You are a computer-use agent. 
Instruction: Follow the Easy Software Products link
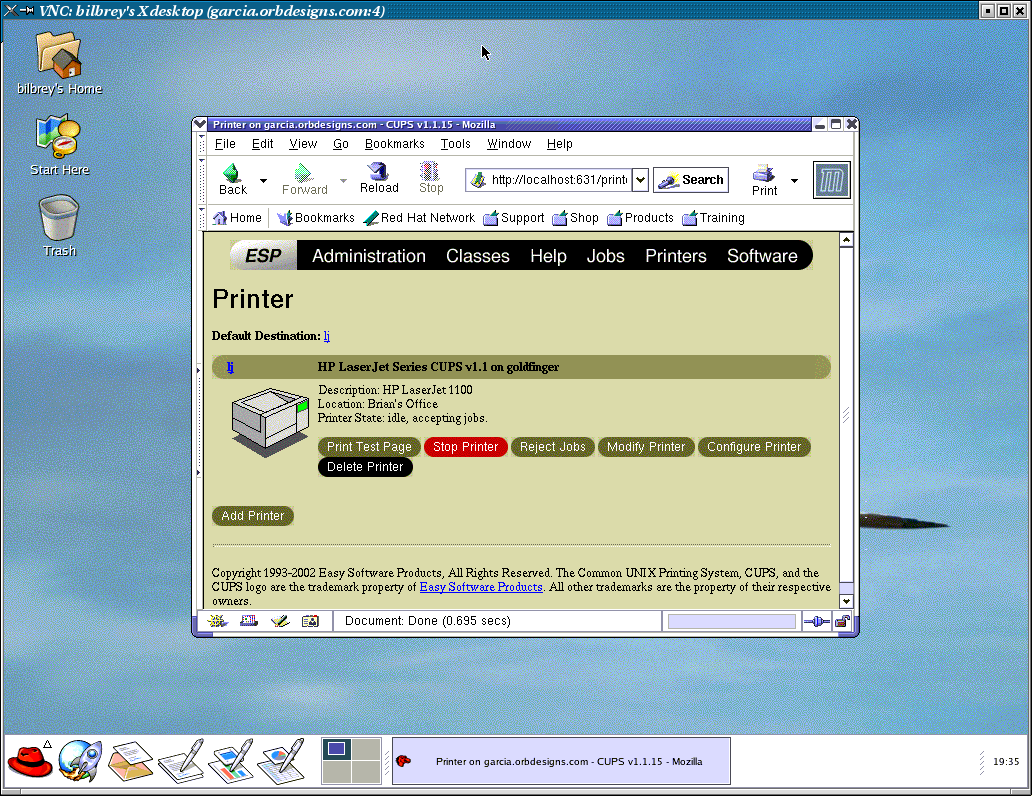(480, 587)
